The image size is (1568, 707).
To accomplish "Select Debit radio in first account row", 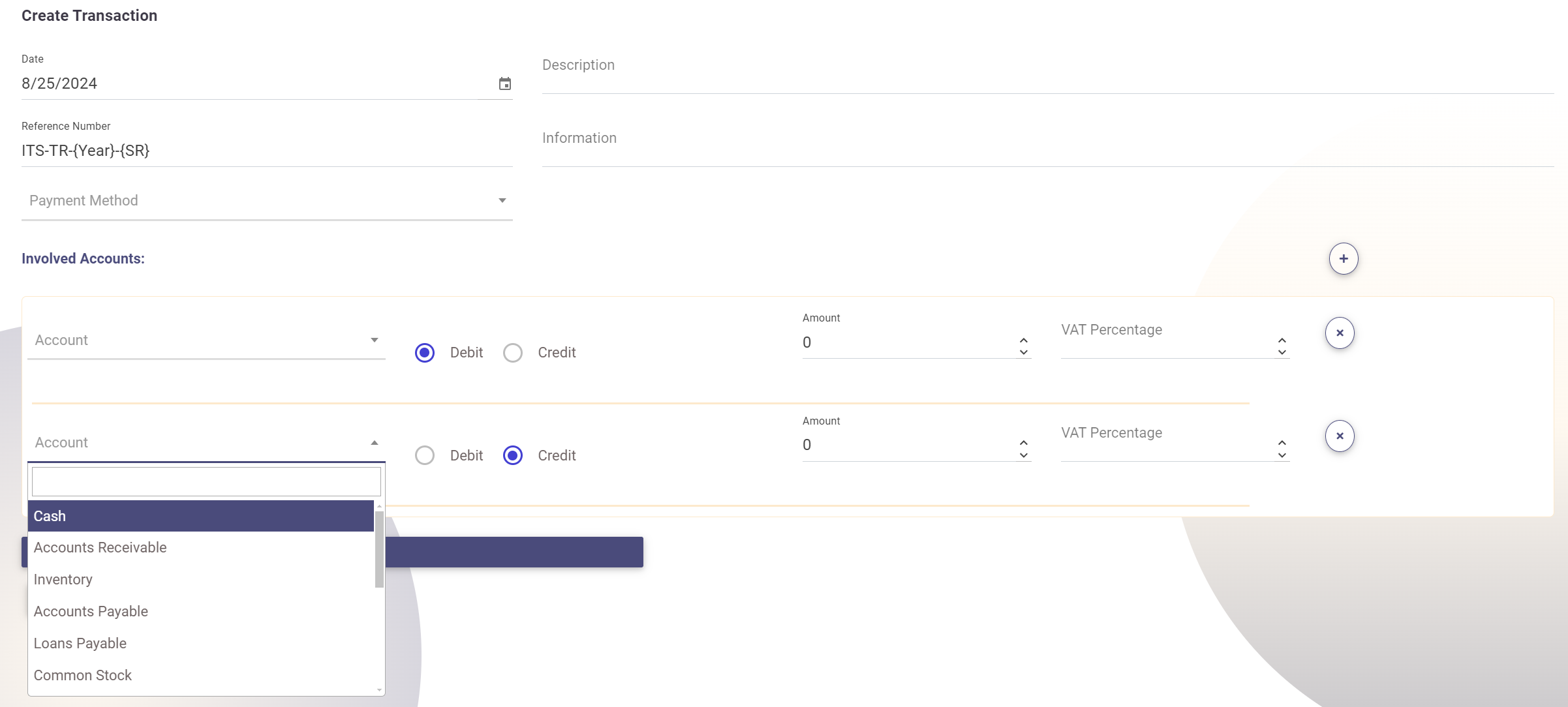I will pos(425,353).
